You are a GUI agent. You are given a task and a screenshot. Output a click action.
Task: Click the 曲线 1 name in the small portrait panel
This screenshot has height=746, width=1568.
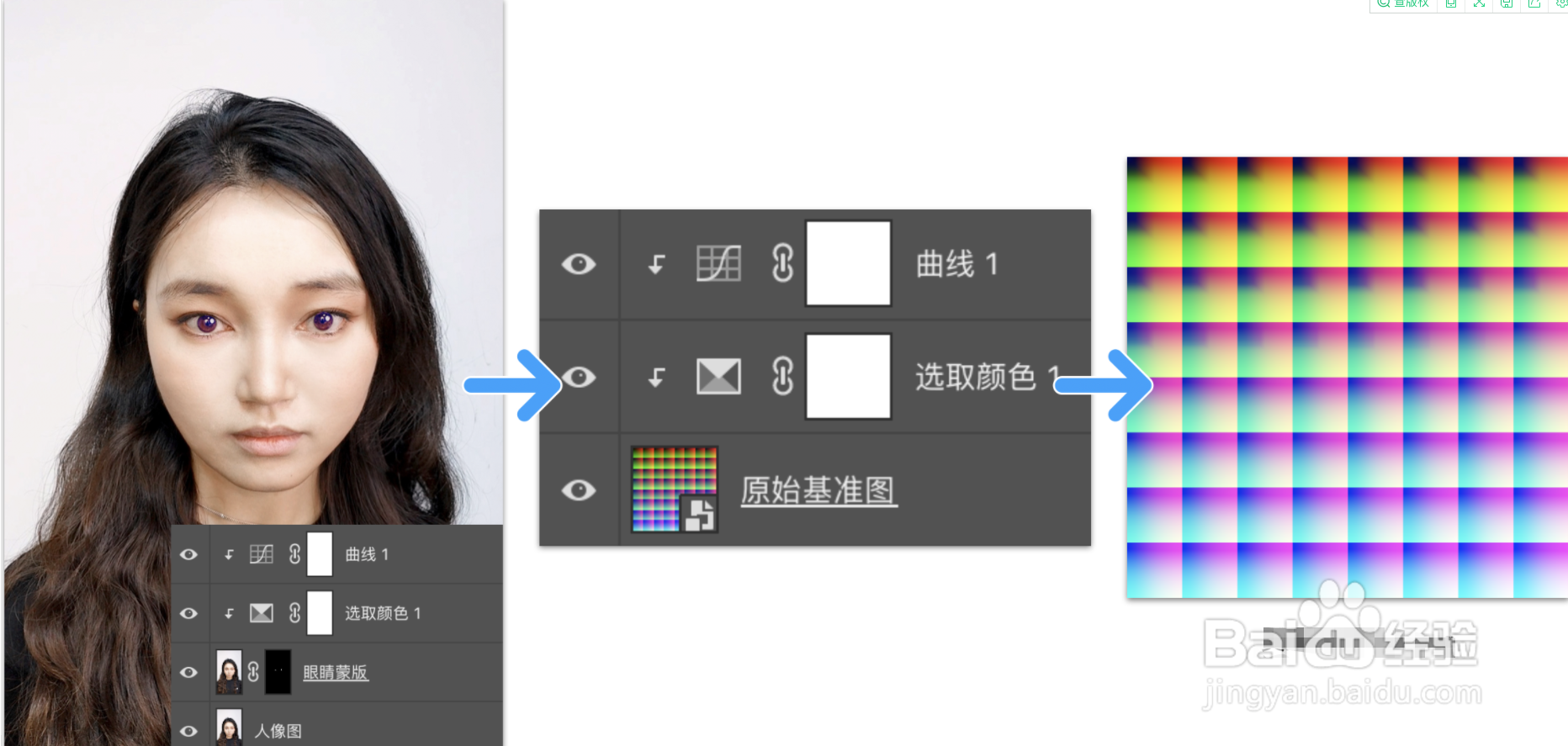tap(367, 554)
